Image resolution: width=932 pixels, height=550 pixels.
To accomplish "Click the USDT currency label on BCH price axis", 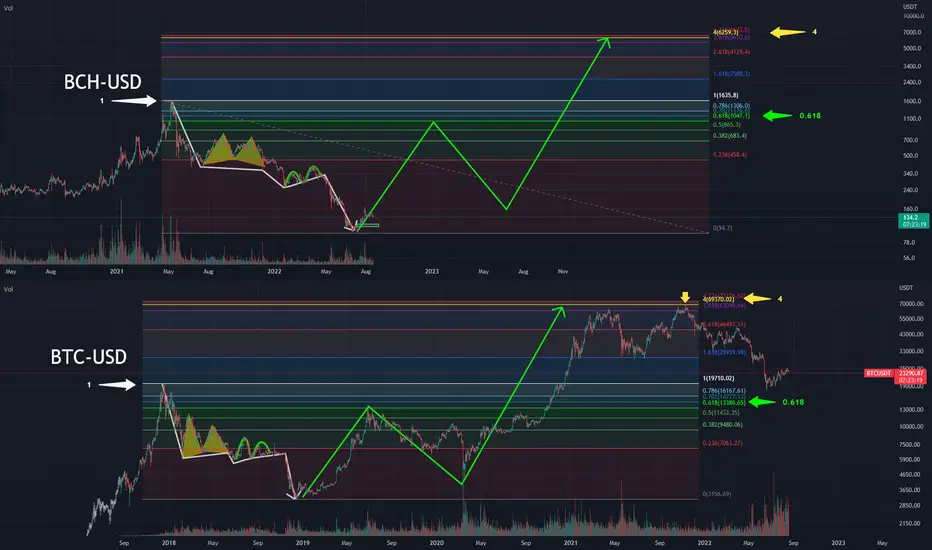I will (910, 7).
